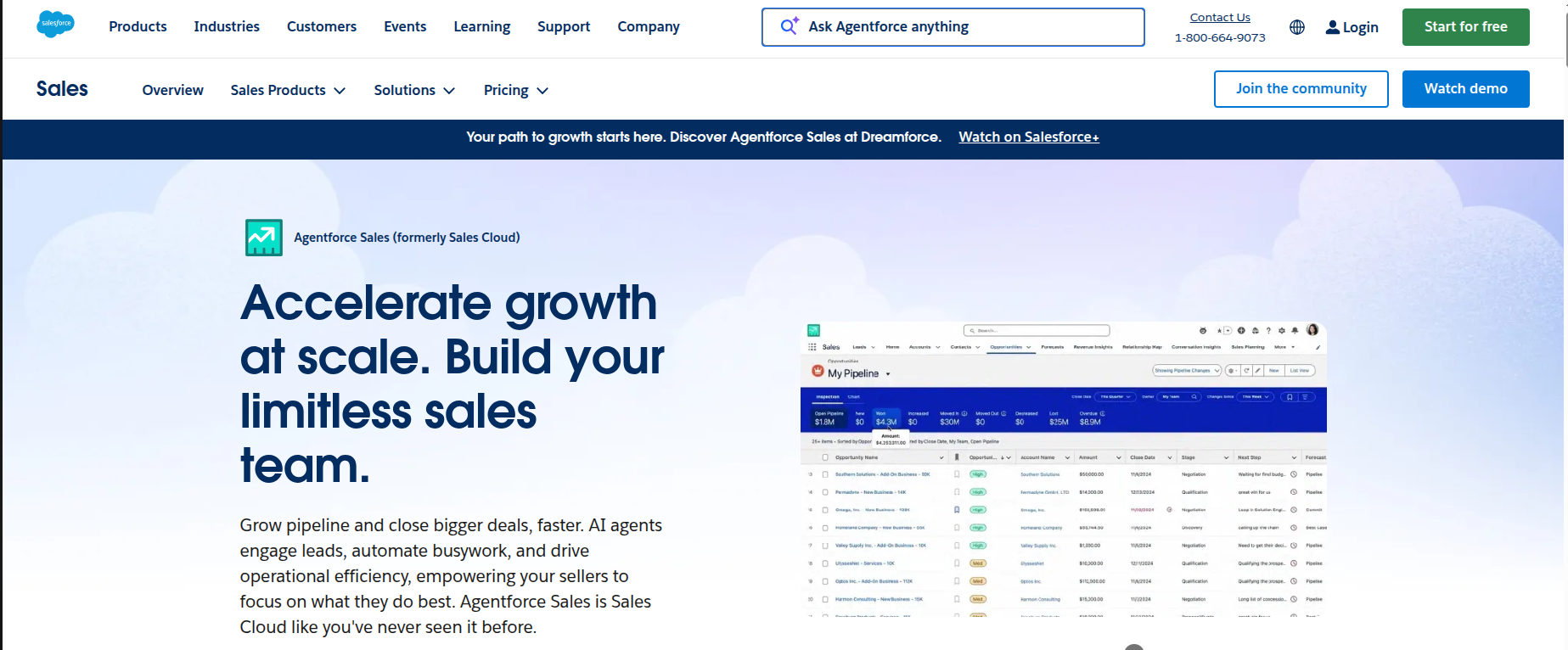This screenshot has height=650, width=1568.
Task: Click the Agentforce Sales (formerly Sales Cloud) label
Action: pyautogui.click(x=407, y=238)
